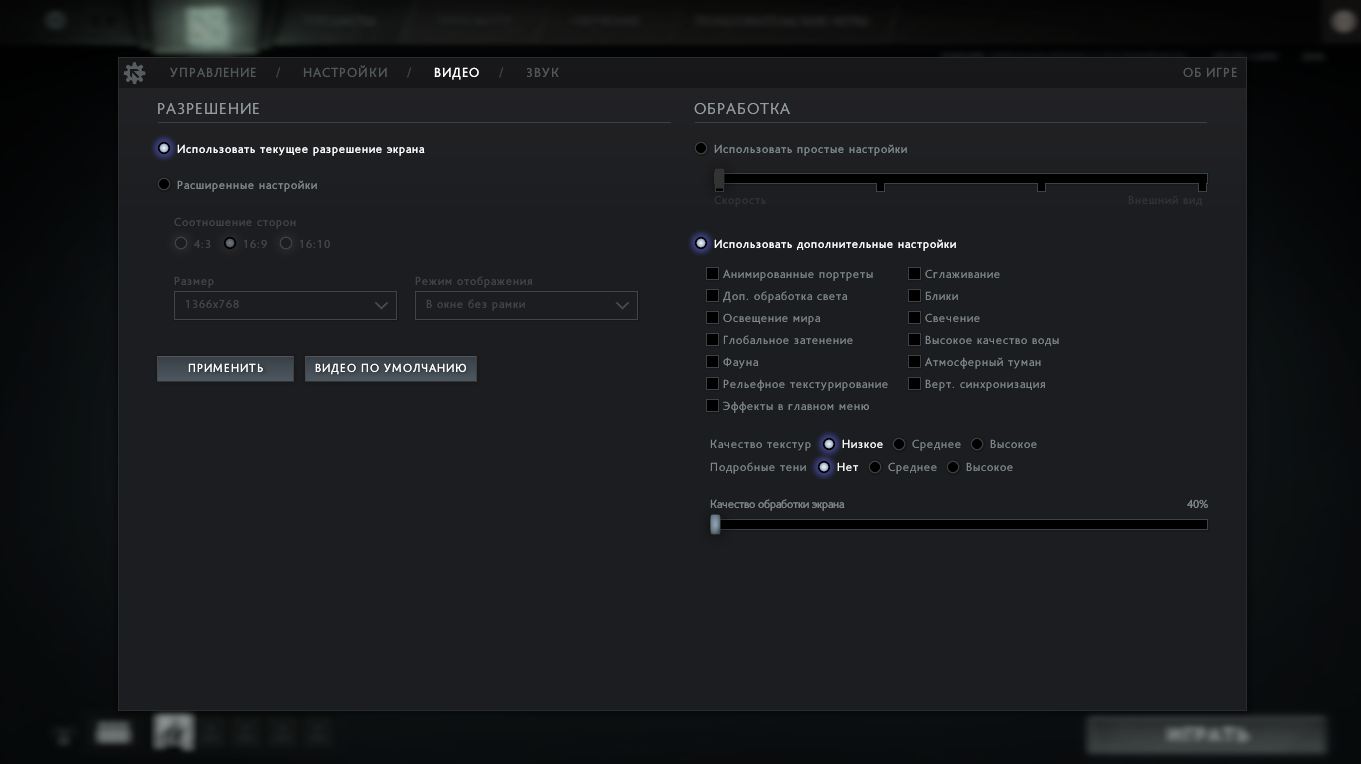1361x764 pixels.
Task: Open the ОБ ИГРЕ section
Action: pyautogui.click(x=1210, y=73)
